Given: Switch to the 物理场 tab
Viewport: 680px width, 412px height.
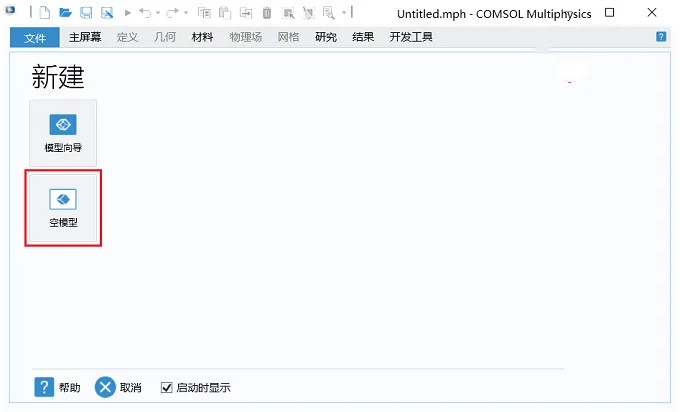Looking at the screenshot, I should coord(245,37).
